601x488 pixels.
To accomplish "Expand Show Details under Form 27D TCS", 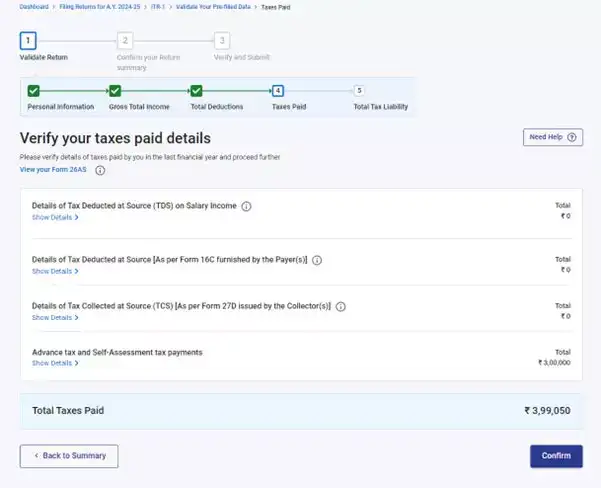I will tap(55, 318).
